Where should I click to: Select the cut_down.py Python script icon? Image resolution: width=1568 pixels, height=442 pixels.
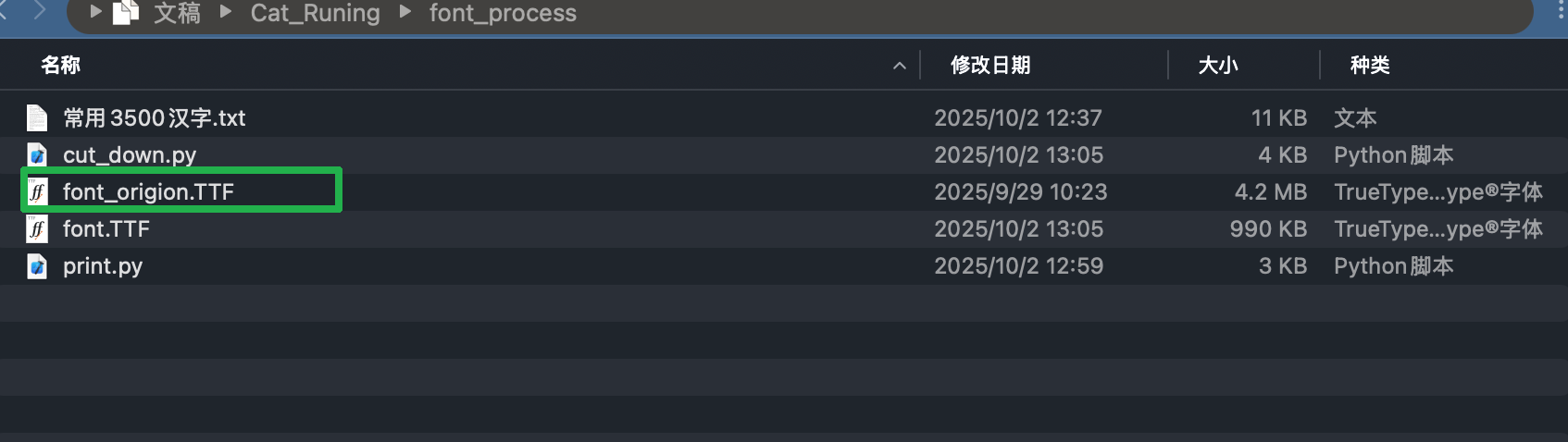point(37,155)
